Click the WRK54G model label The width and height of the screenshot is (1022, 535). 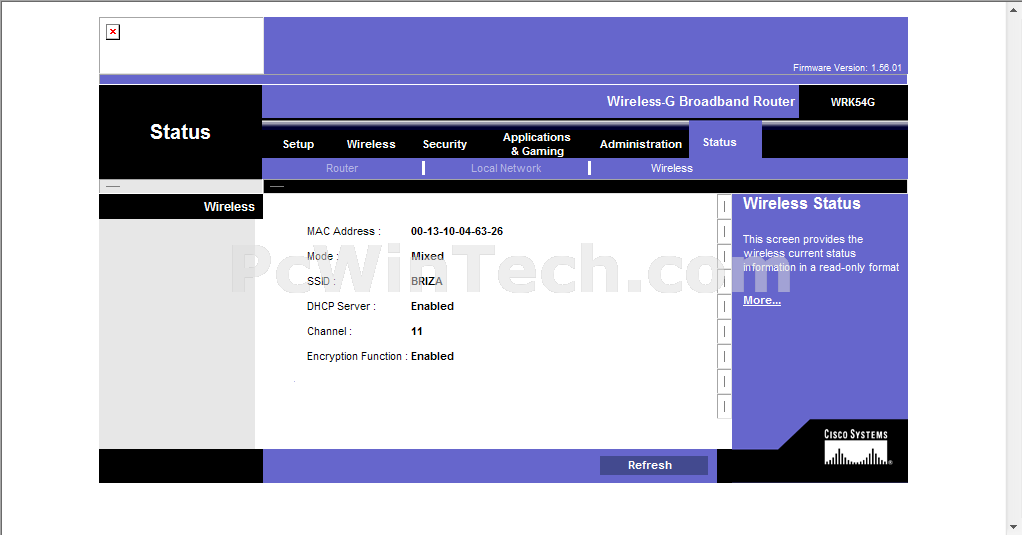pyautogui.click(x=853, y=102)
